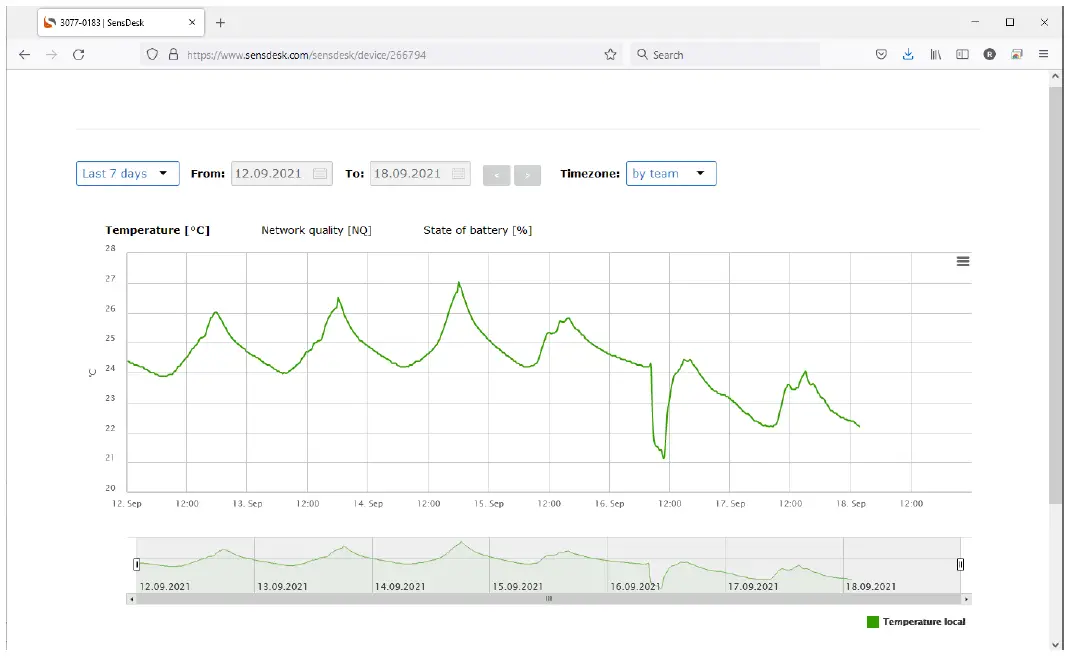
Task: Open calendar icon in From date field
Action: (x=320, y=174)
